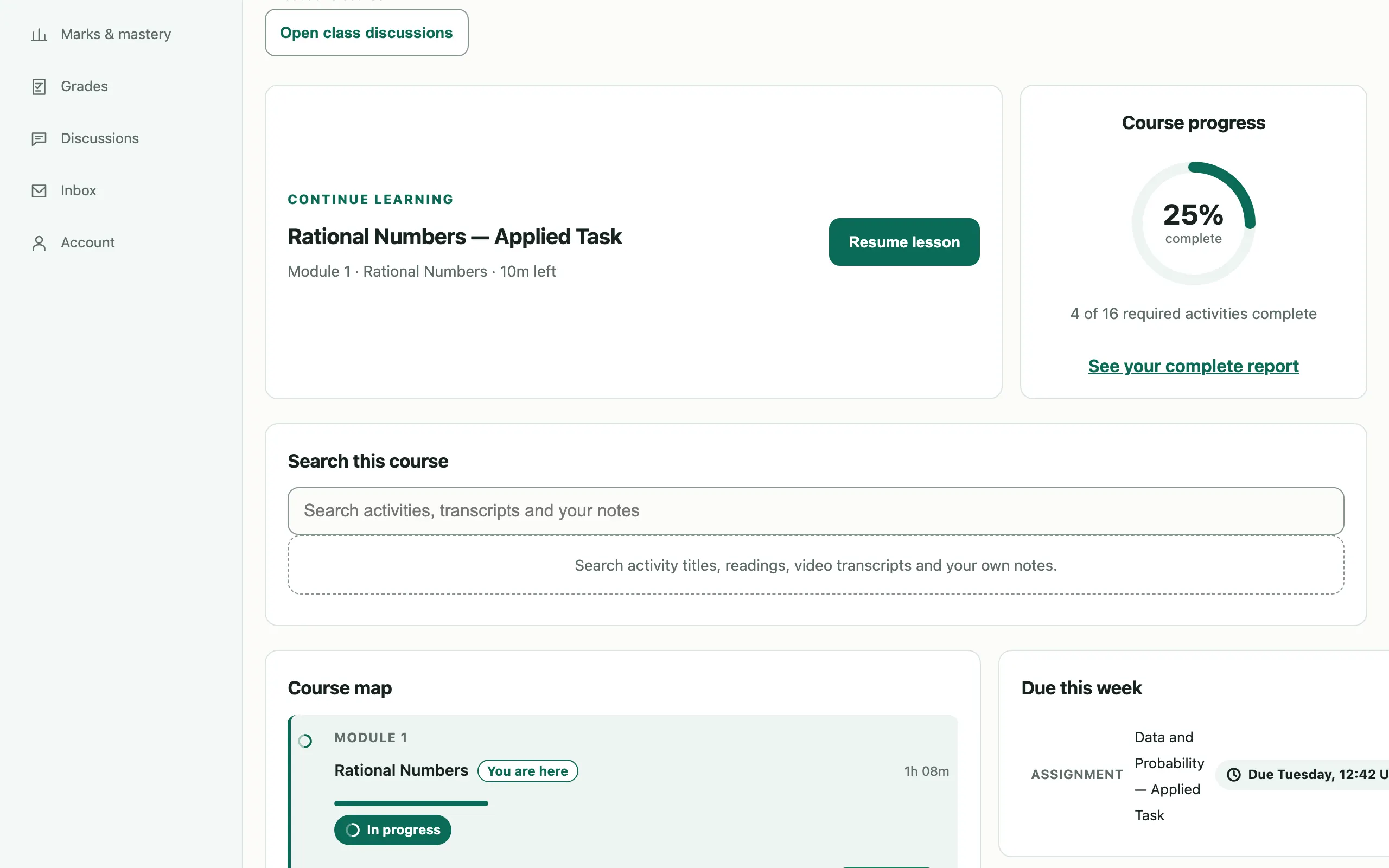Click the Open class discussions button

[366, 33]
